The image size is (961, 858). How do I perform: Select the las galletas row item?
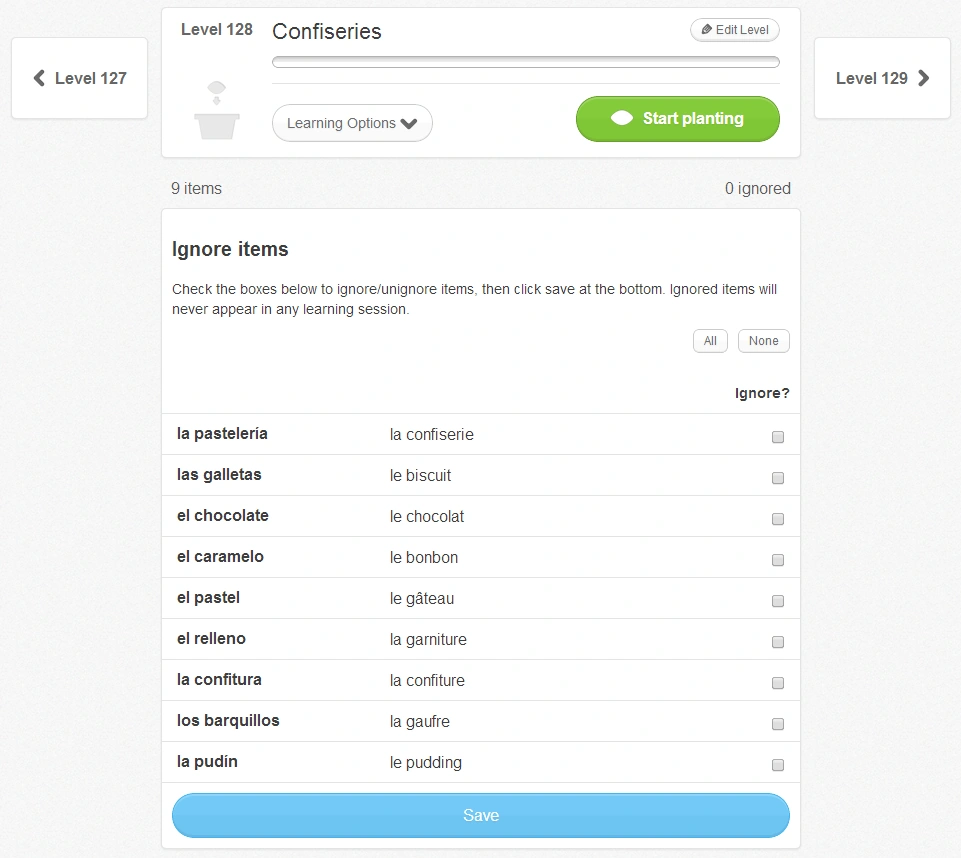click(220, 475)
